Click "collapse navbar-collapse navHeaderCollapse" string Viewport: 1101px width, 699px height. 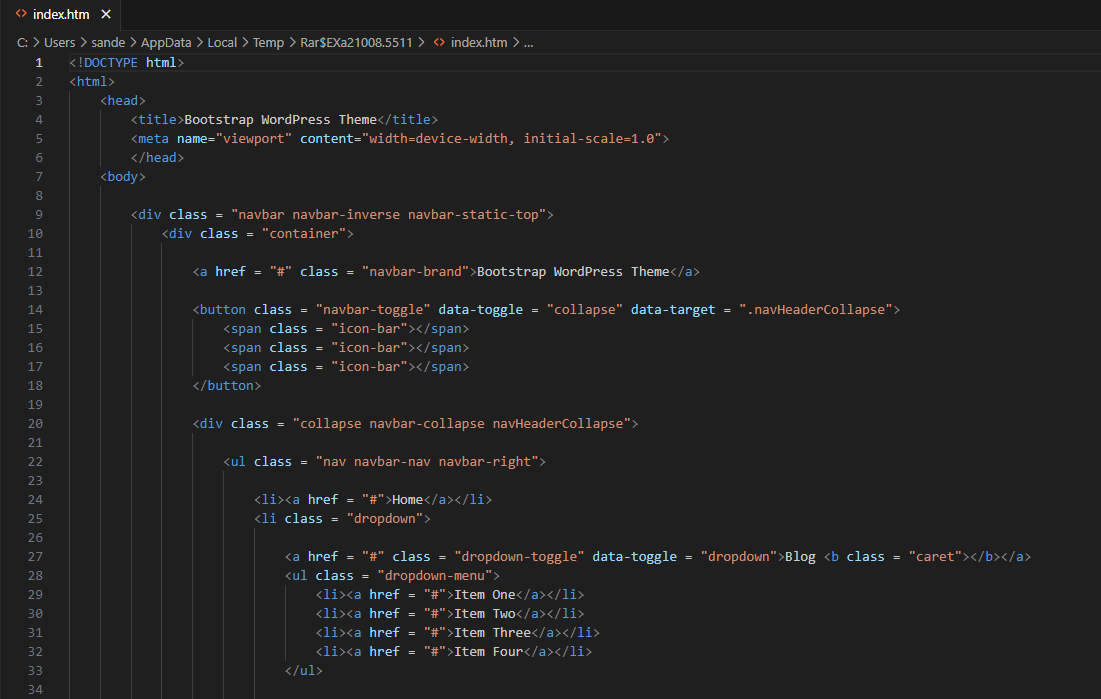click(x=461, y=424)
